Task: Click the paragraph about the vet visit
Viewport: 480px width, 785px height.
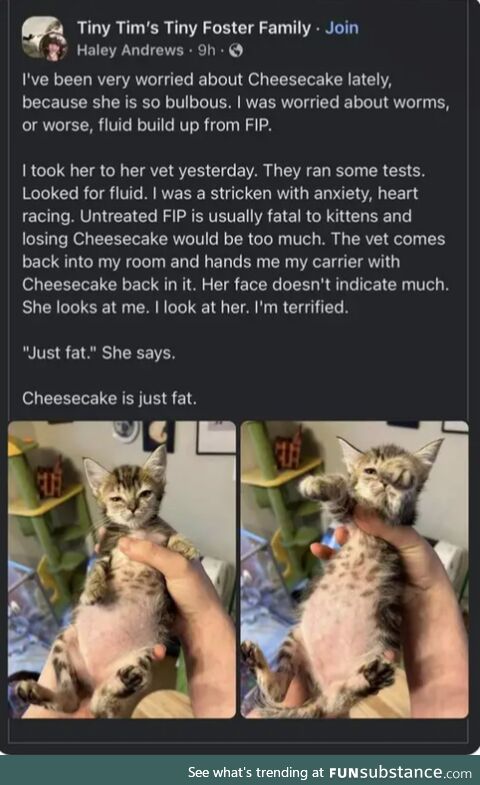Action: 236,239
